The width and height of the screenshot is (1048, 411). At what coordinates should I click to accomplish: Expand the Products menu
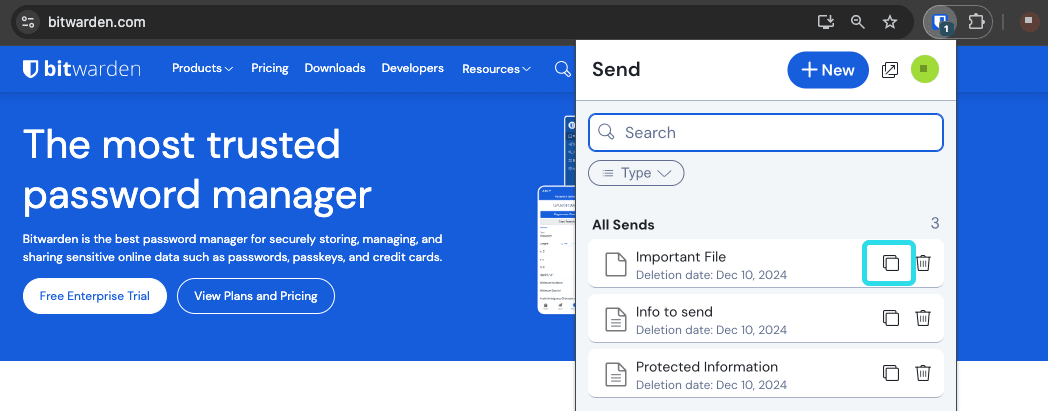203,68
